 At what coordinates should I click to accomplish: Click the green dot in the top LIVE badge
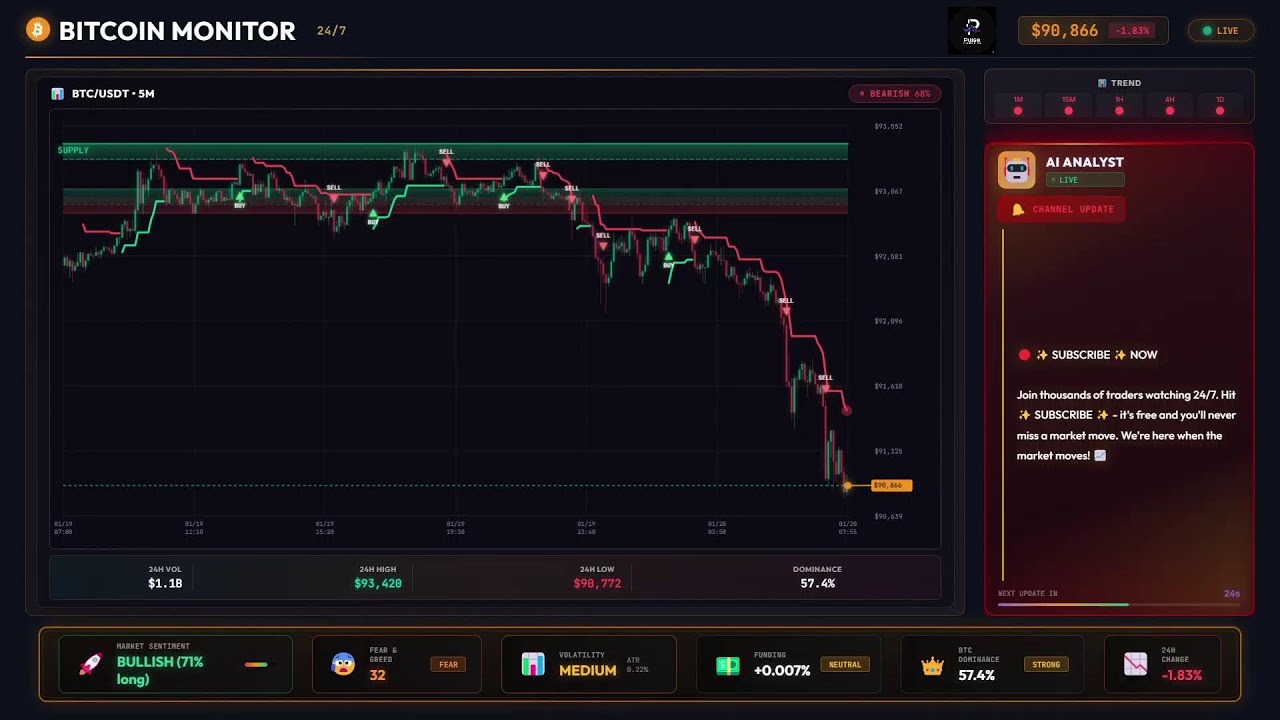1207,31
